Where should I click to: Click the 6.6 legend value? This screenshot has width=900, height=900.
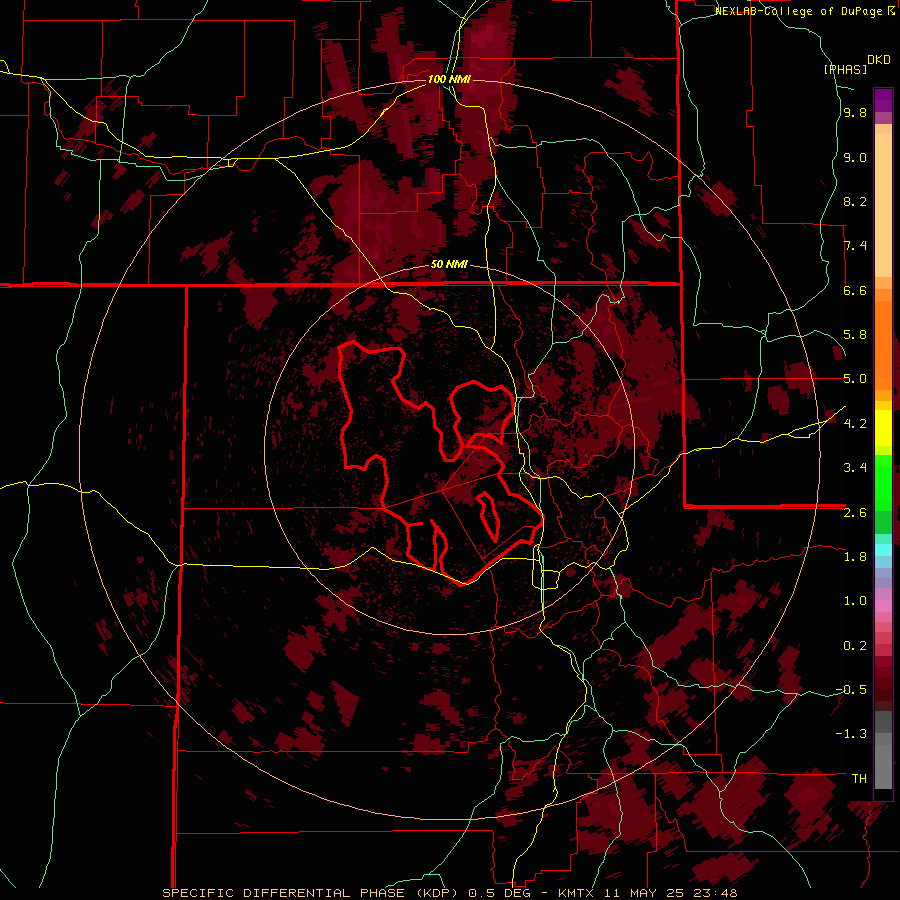point(855,290)
